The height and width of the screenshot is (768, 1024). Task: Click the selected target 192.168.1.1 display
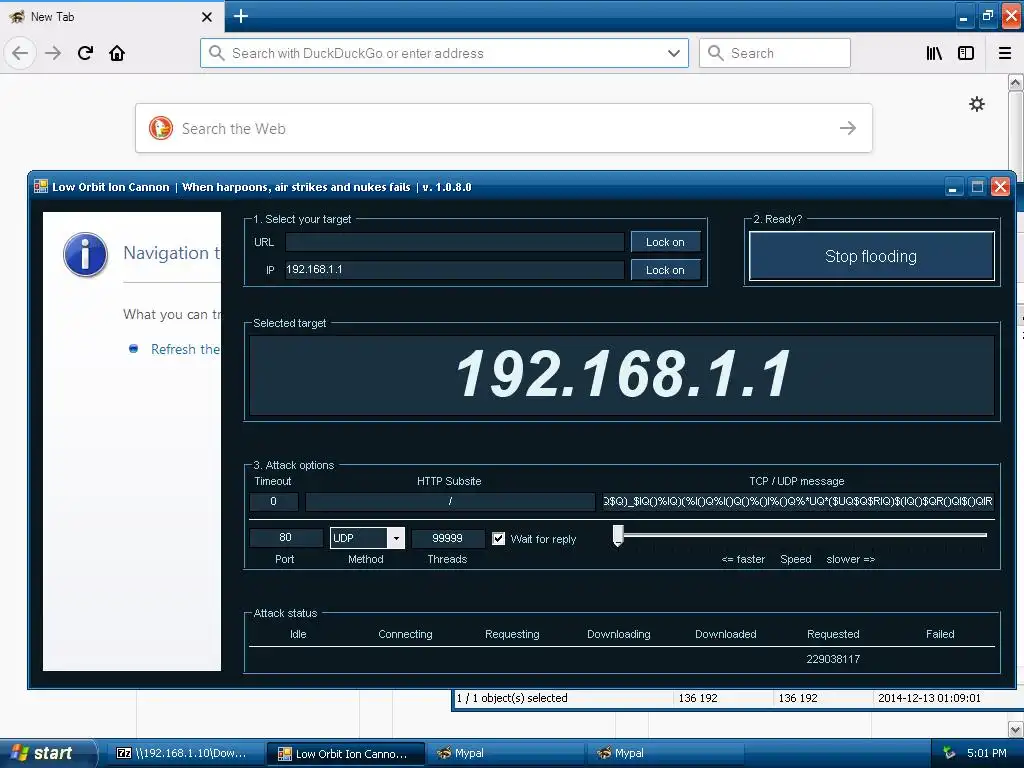coord(622,374)
